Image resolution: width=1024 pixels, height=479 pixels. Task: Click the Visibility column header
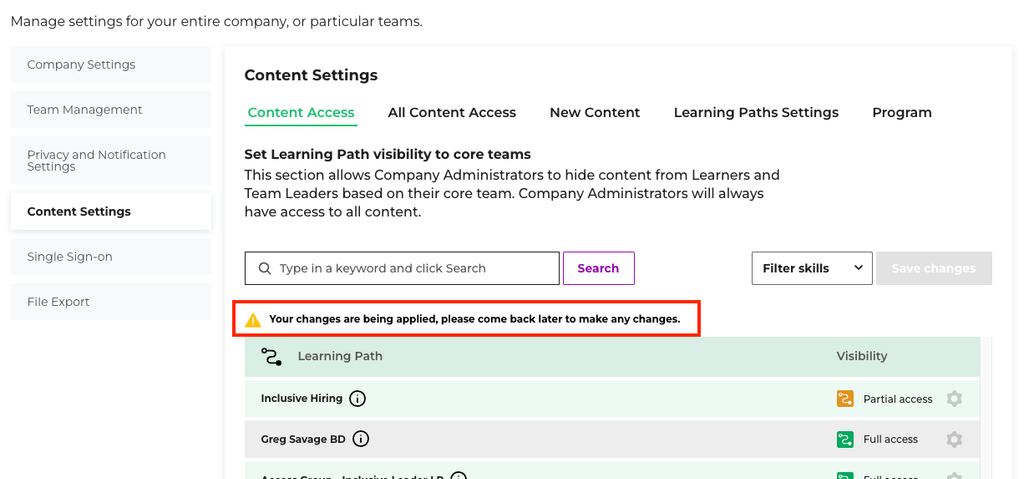tap(862, 356)
